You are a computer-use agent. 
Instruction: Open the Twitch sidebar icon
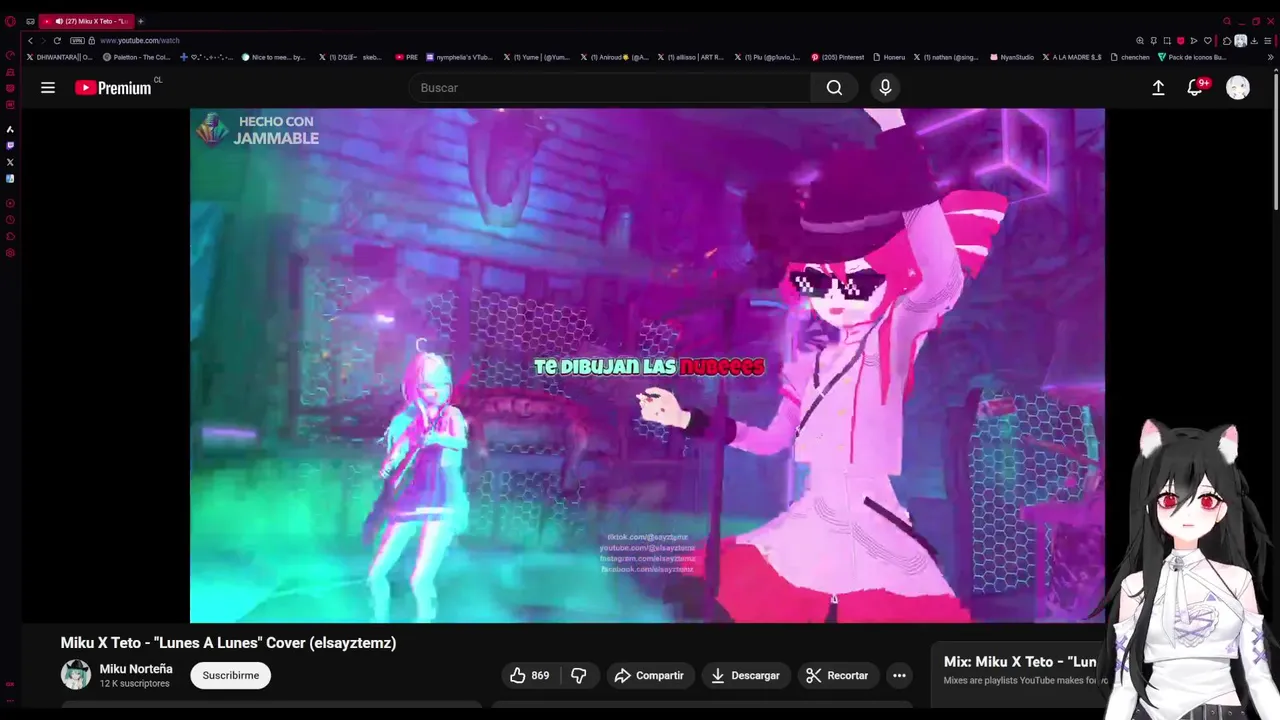click(x=10, y=145)
